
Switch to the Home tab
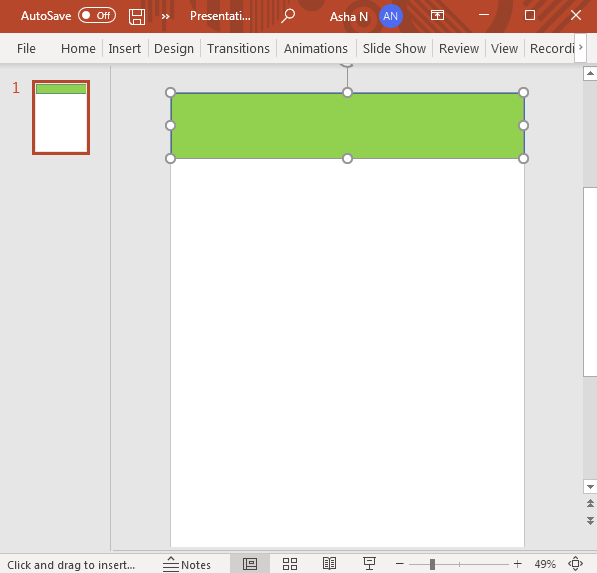click(78, 48)
